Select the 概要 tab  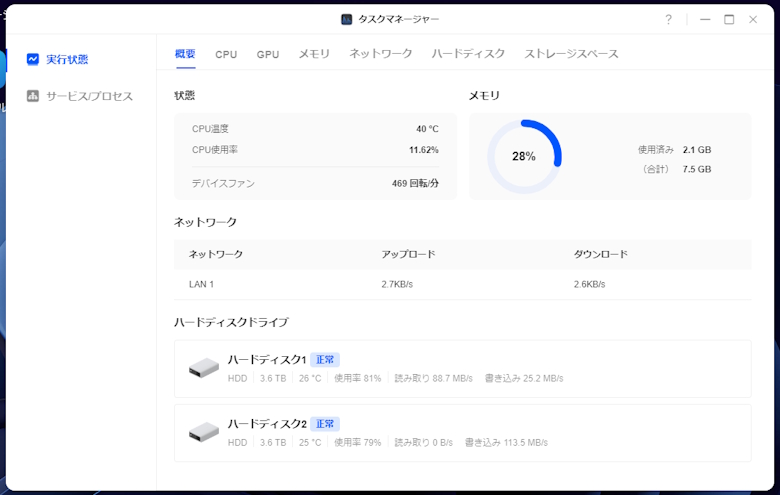point(185,54)
